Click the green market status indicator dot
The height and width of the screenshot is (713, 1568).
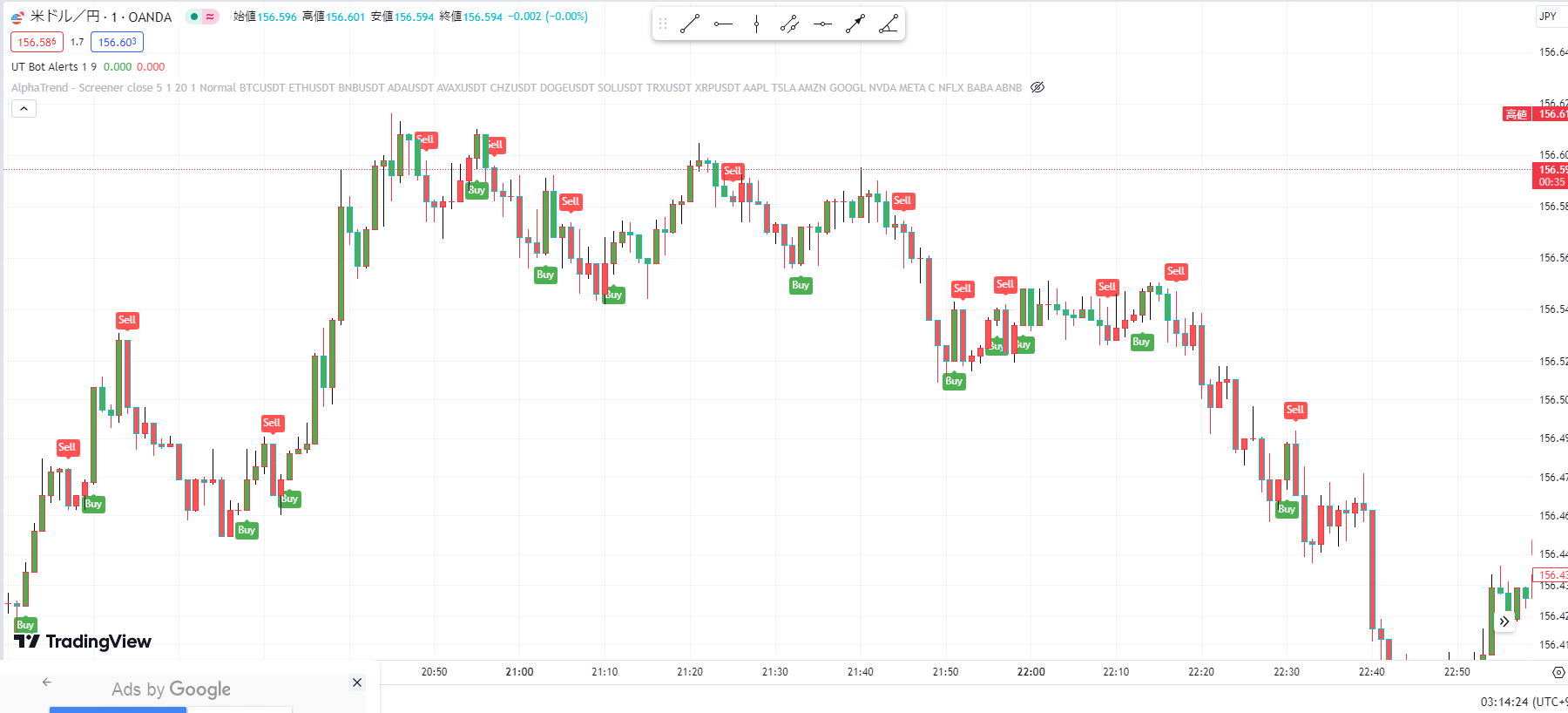(193, 17)
